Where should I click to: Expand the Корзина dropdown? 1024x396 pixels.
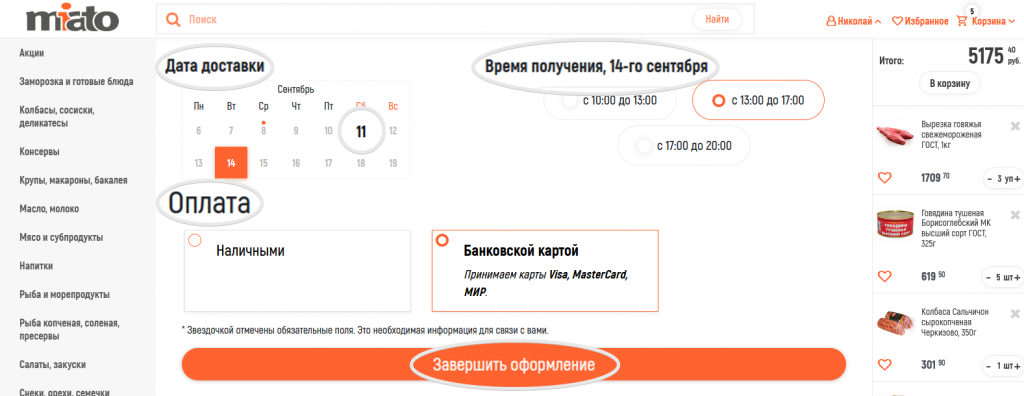coord(993,21)
